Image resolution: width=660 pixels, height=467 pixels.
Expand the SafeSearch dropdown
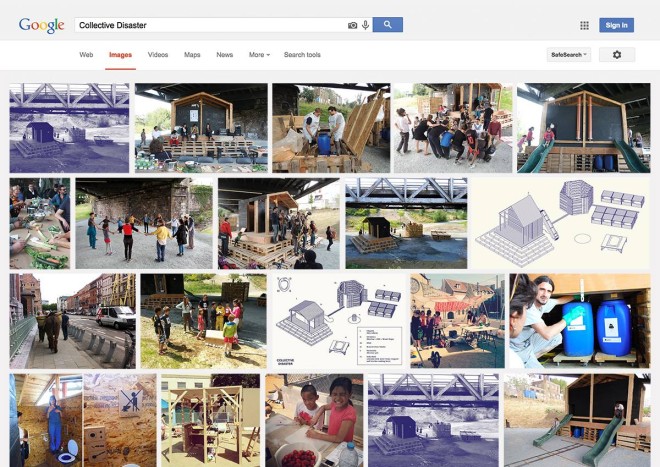tap(569, 55)
